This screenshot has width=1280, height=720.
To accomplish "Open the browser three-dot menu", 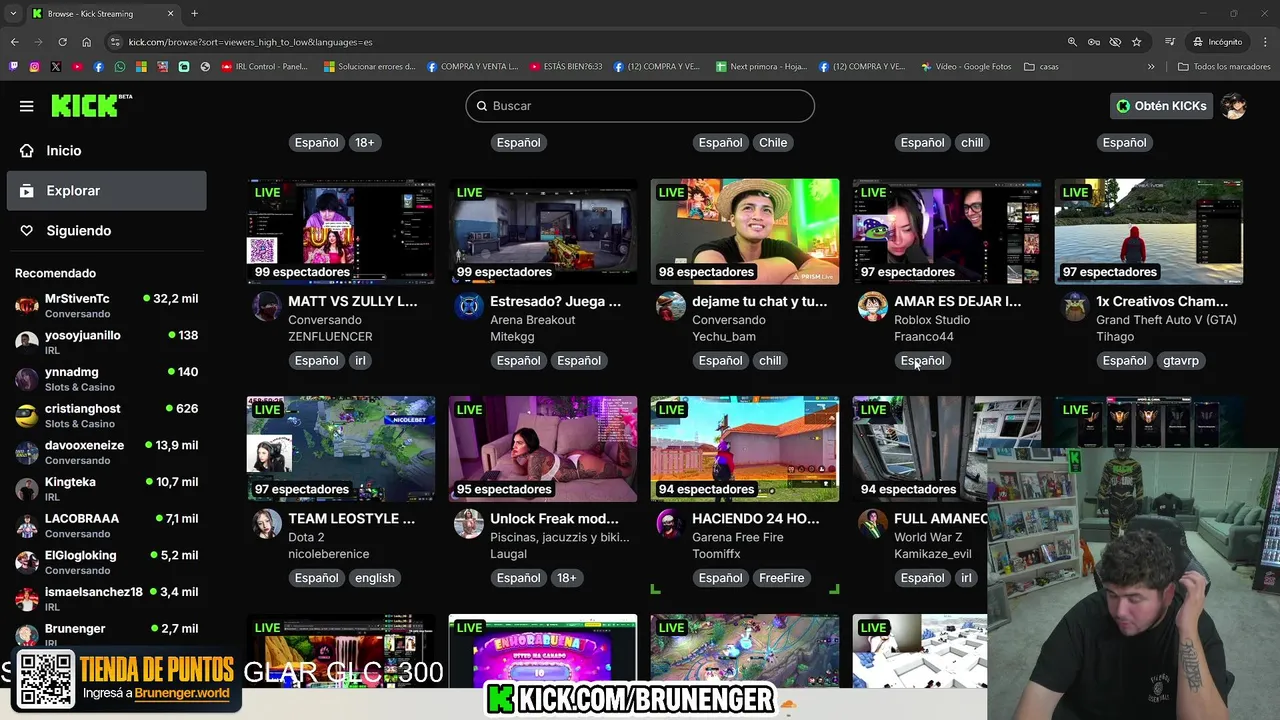I will 1264,42.
